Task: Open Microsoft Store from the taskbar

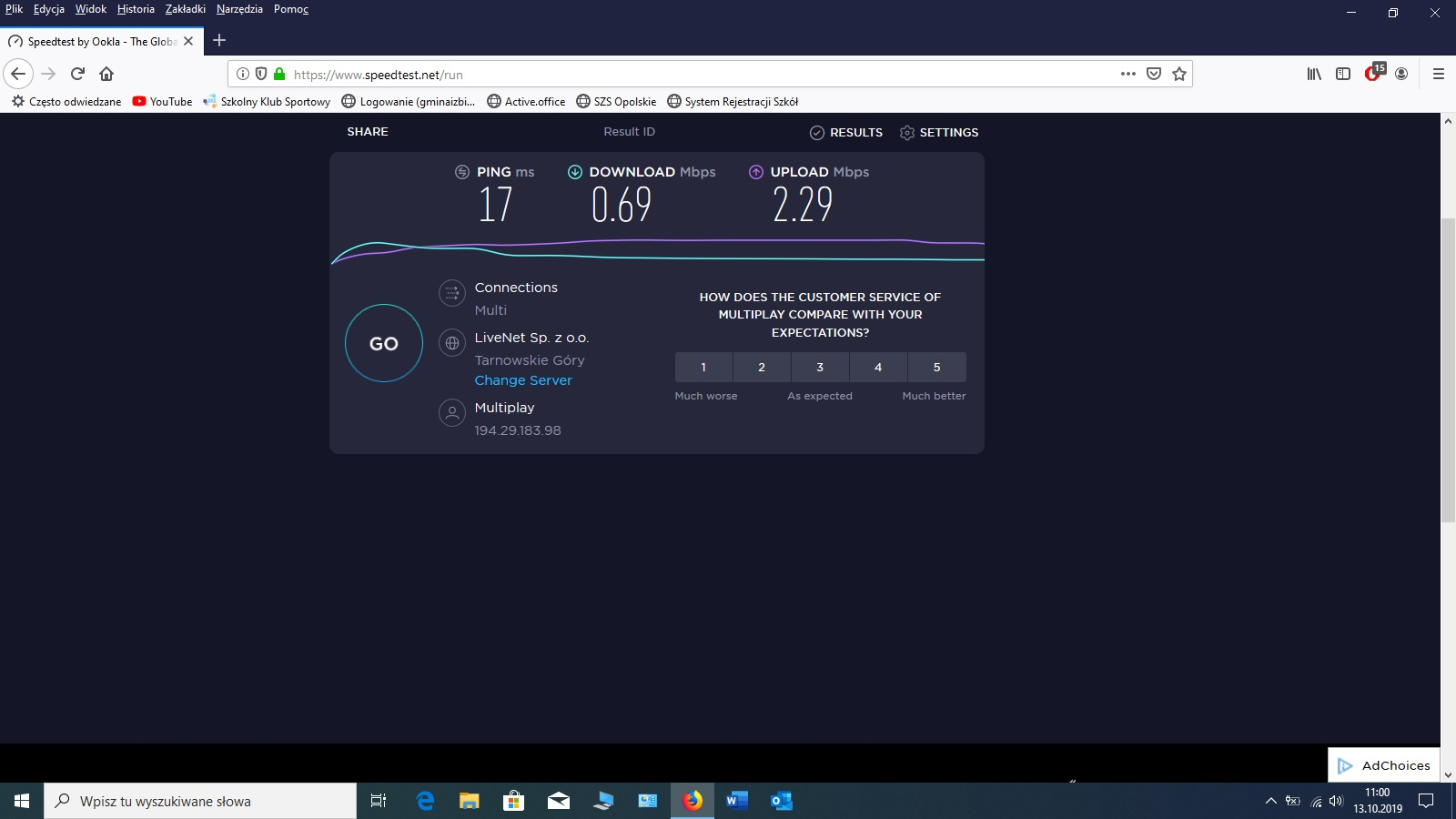Action: 513,801
